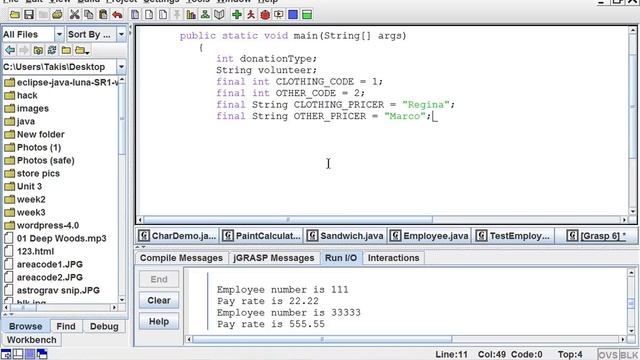Switch to the Find tab
Screen dimensions: 640x360
66,326
